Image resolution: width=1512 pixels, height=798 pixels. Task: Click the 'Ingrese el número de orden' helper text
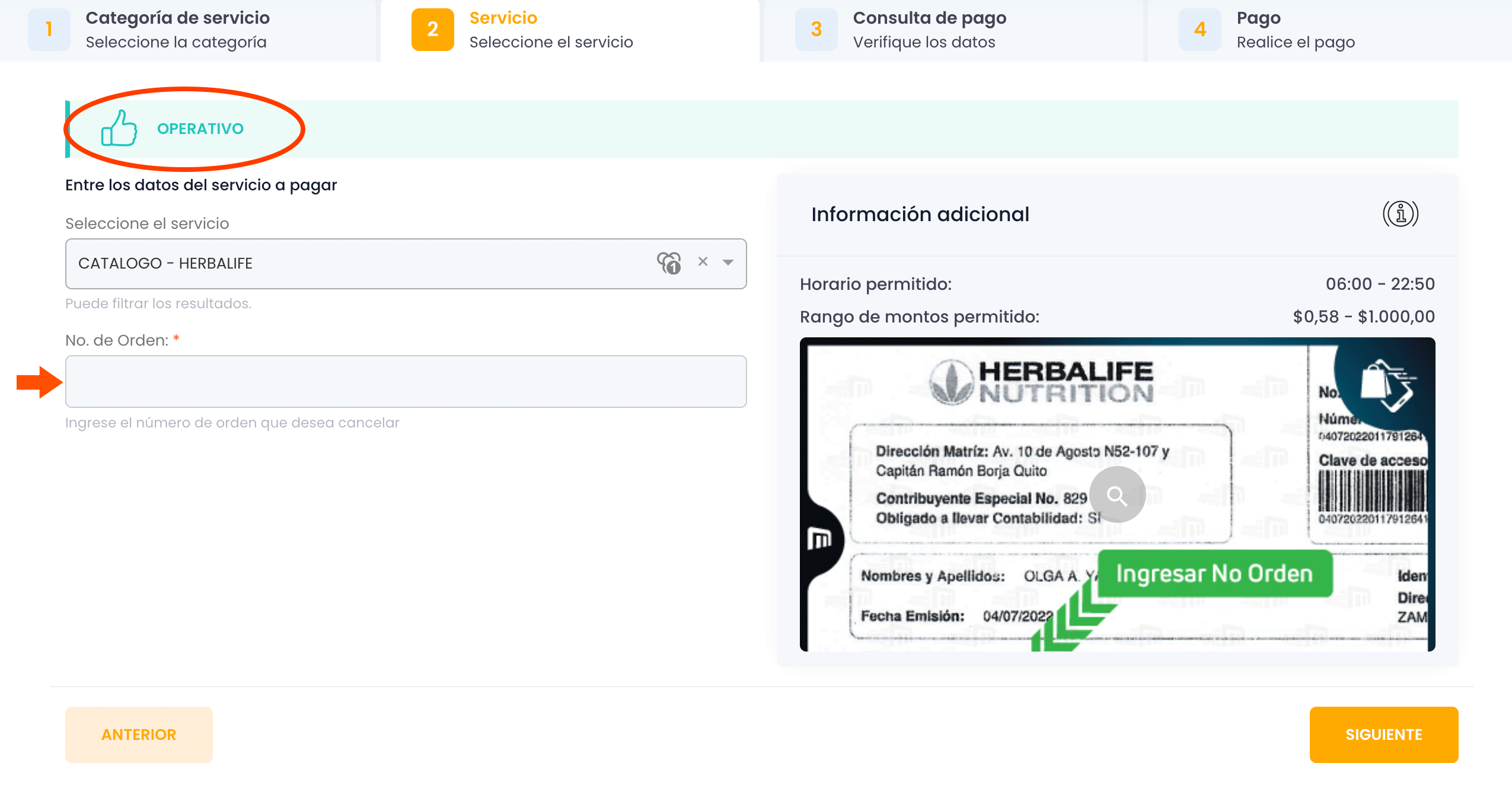(x=232, y=423)
